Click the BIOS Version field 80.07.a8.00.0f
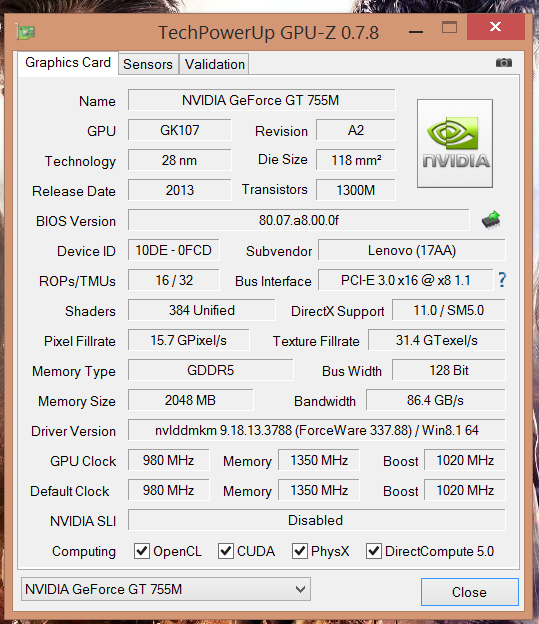Viewport: 539px width, 624px height. (x=299, y=220)
